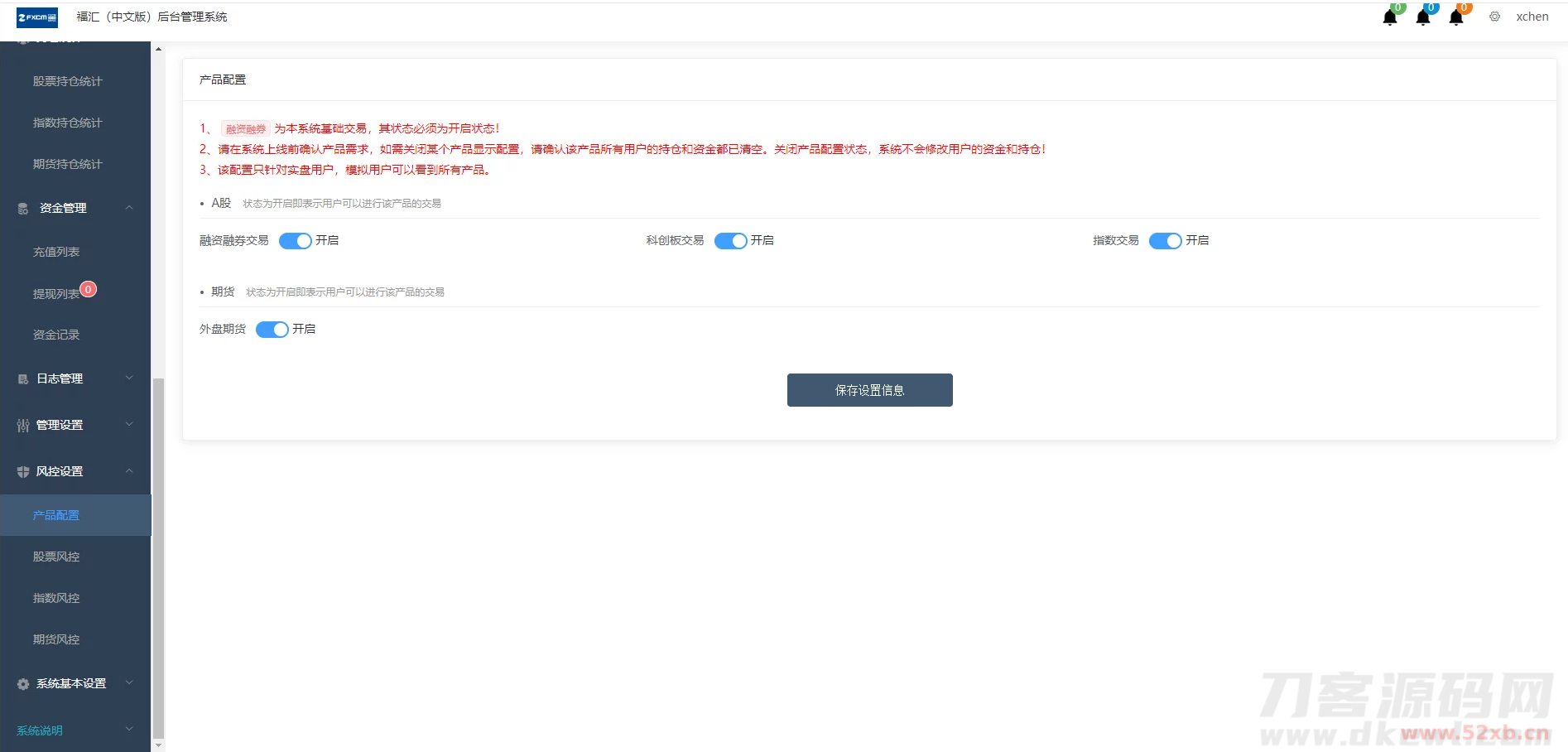Click the green-badge notification bell
Viewport: 1568px width, 752px height.
click(1390, 17)
